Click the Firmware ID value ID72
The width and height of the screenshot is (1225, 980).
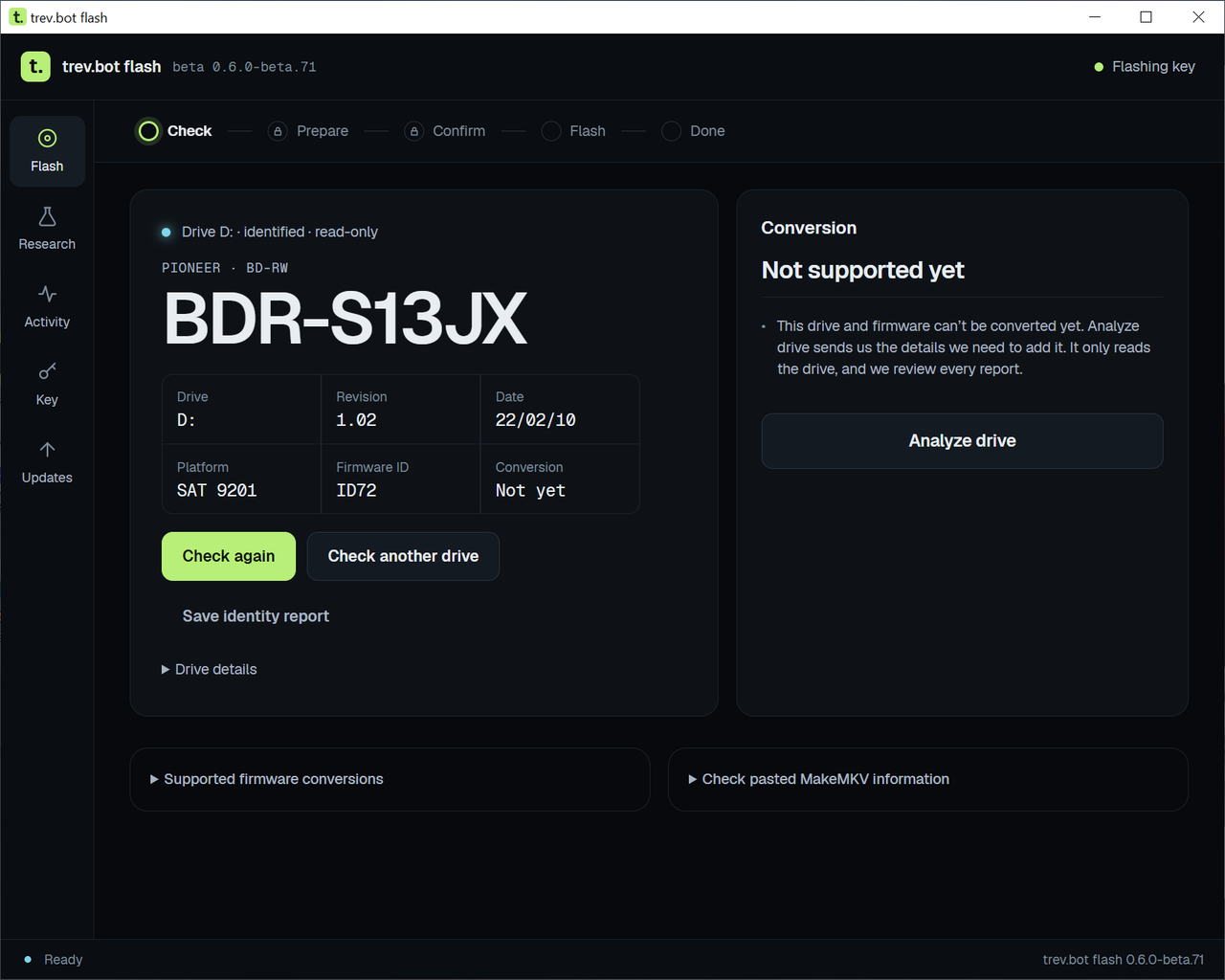(x=356, y=490)
